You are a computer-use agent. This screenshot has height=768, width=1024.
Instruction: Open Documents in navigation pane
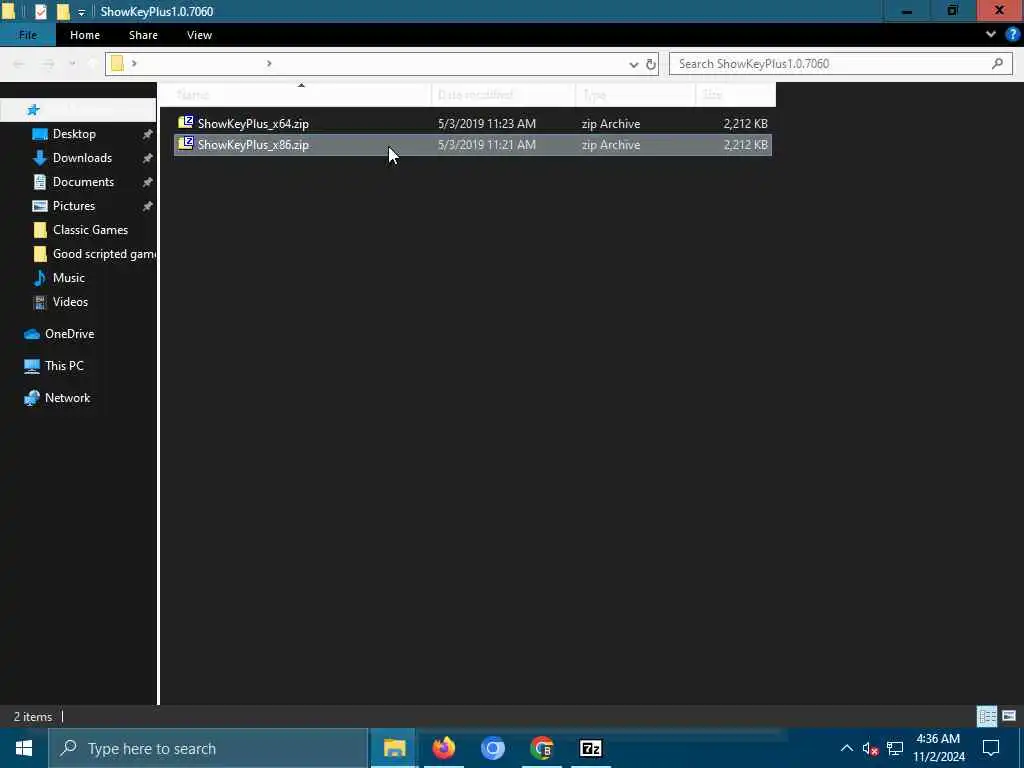83,182
